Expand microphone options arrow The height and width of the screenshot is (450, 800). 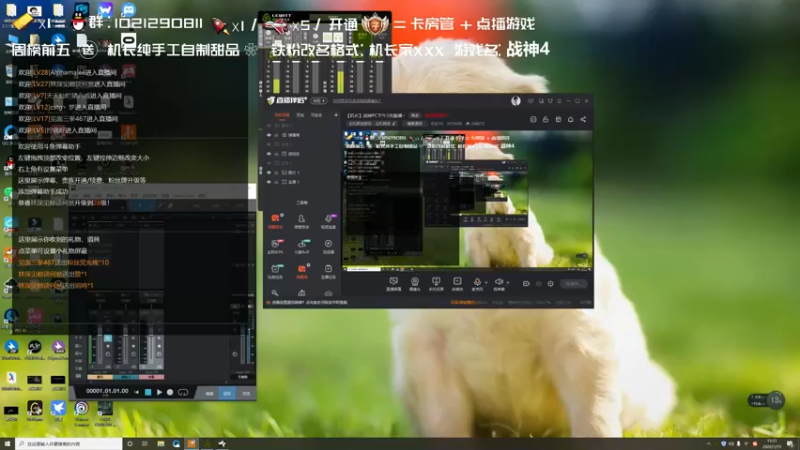click(x=486, y=282)
